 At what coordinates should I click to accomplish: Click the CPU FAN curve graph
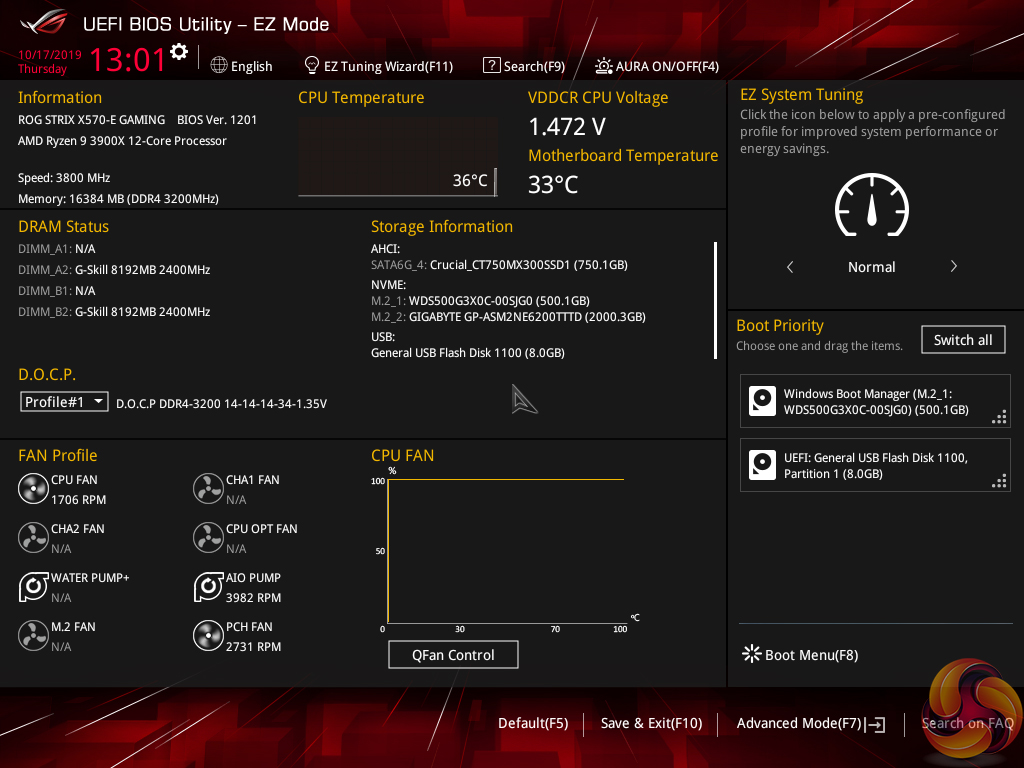coord(506,551)
